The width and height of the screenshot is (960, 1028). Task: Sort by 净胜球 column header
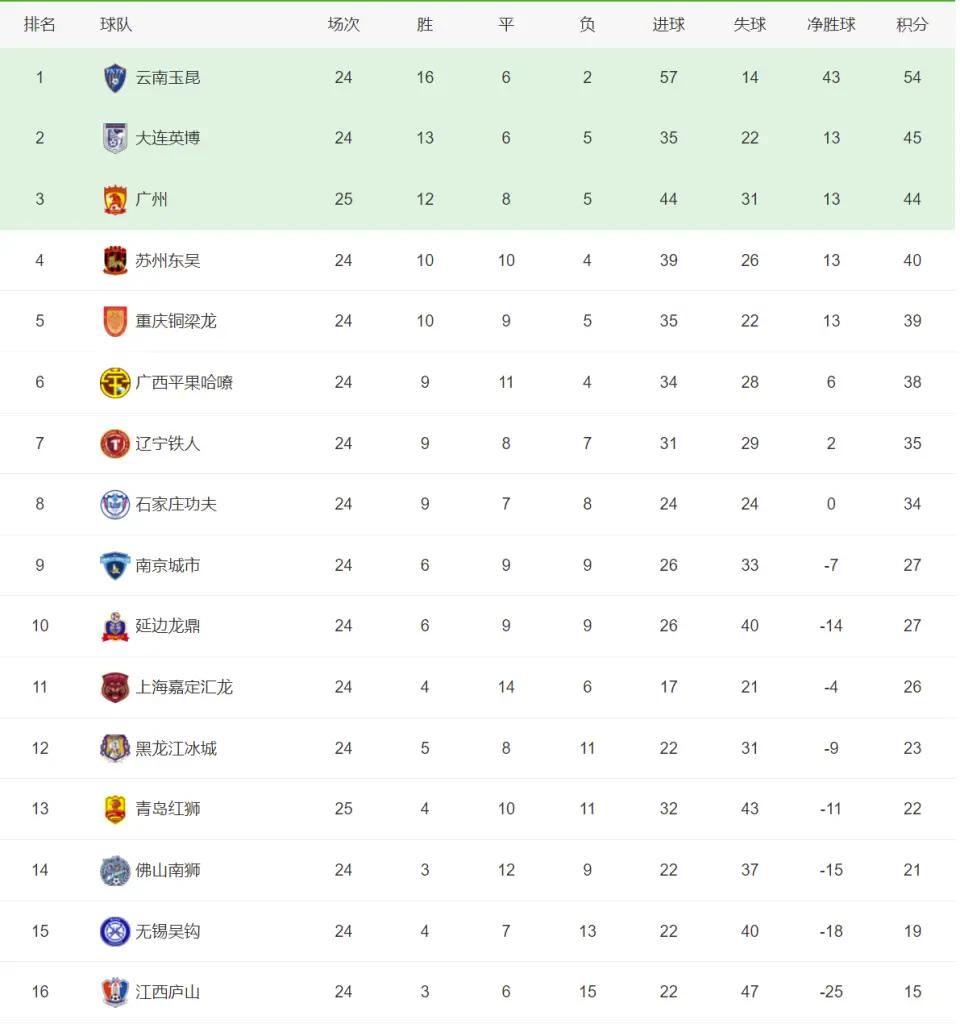click(831, 25)
